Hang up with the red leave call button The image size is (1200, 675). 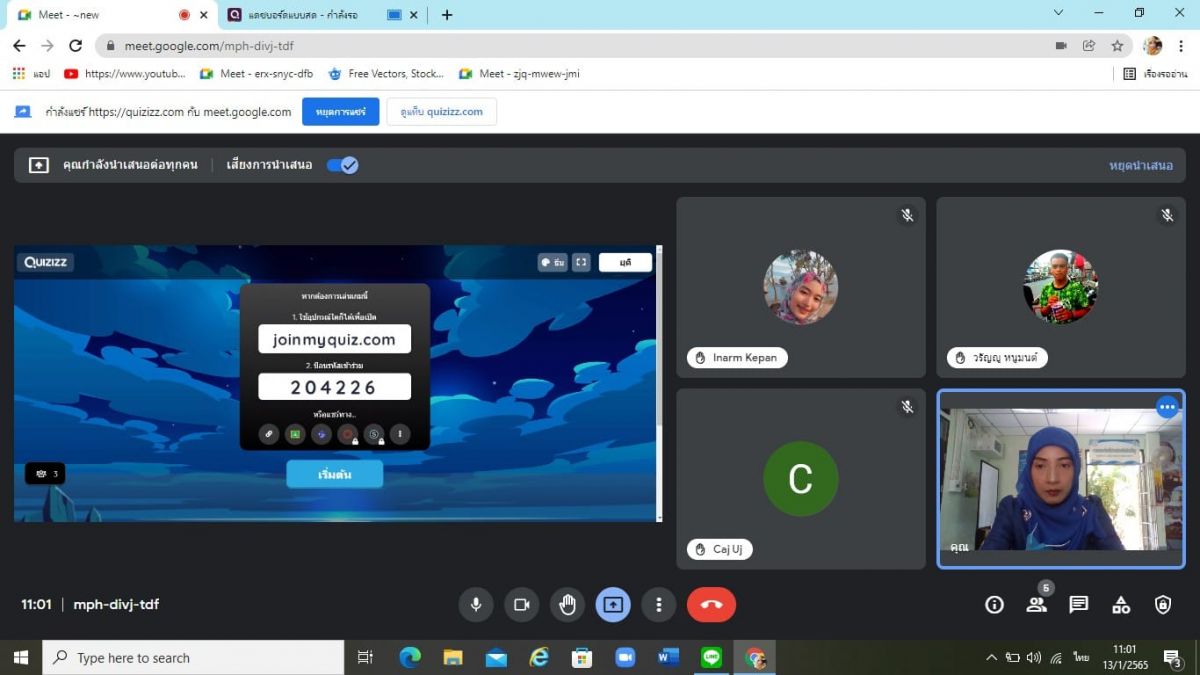[711, 604]
